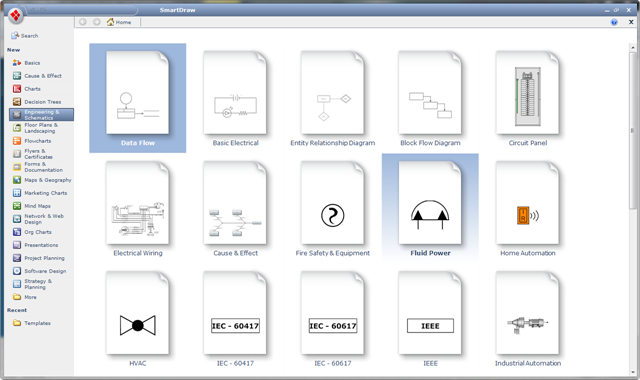Click the Forward navigation arrow

[x=97, y=22]
